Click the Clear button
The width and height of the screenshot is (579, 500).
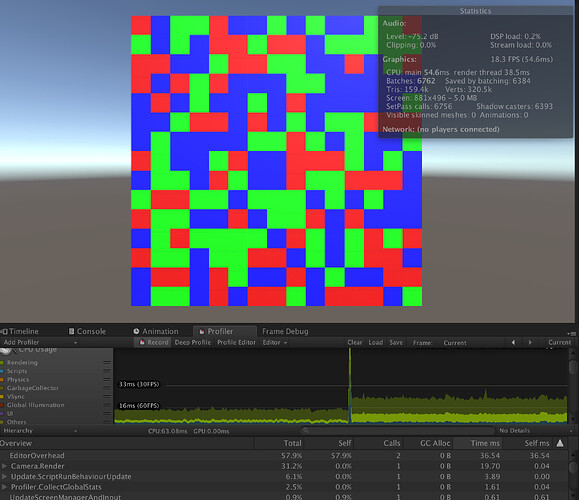(354, 342)
